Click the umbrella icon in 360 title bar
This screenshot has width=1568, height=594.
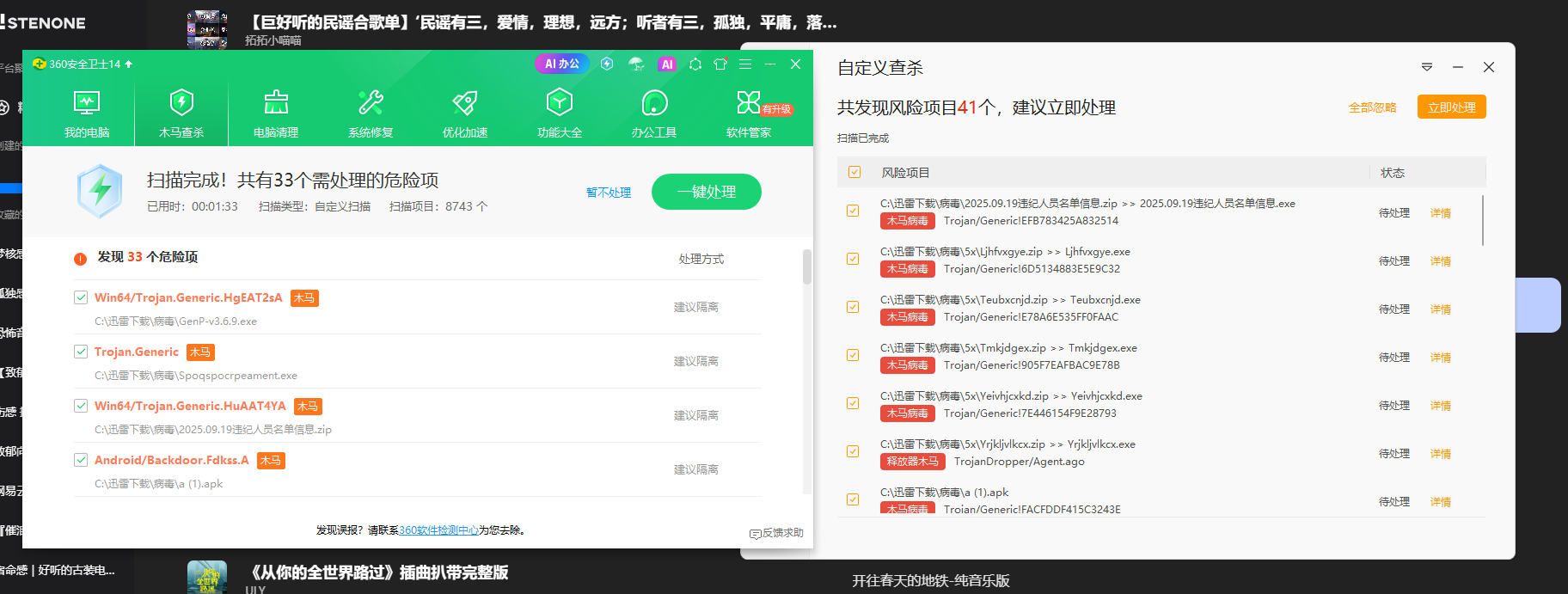pyautogui.click(x=636, y=64)
